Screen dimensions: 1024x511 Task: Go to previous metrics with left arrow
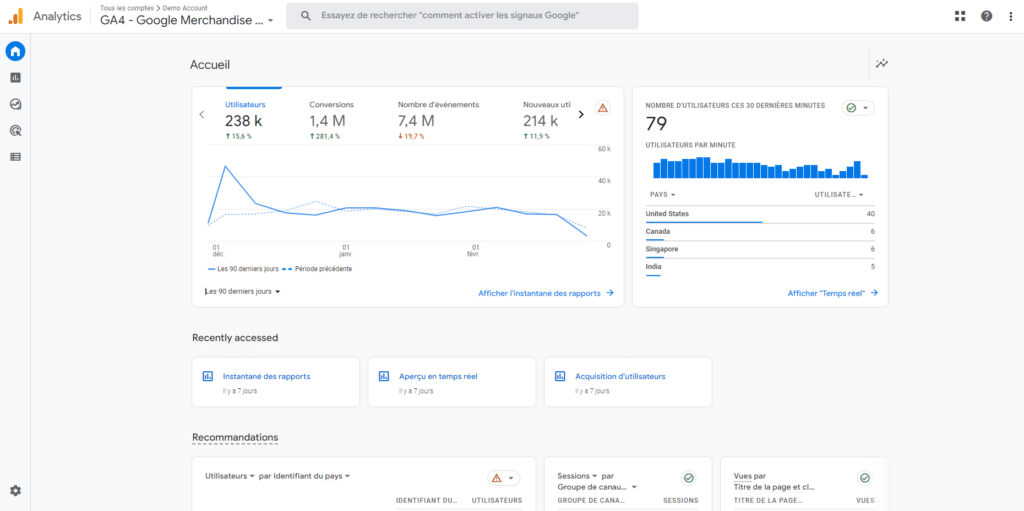pos(202,114)
